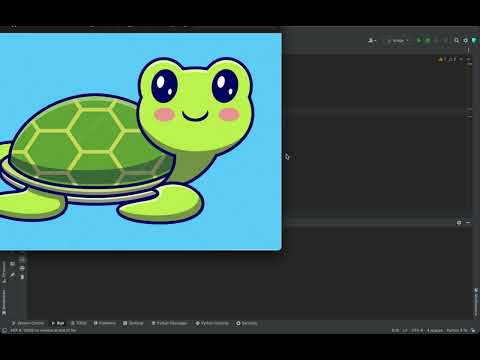480x360 pixels.
Task: Open the Run tool window tab
Action: pos(58,323)
